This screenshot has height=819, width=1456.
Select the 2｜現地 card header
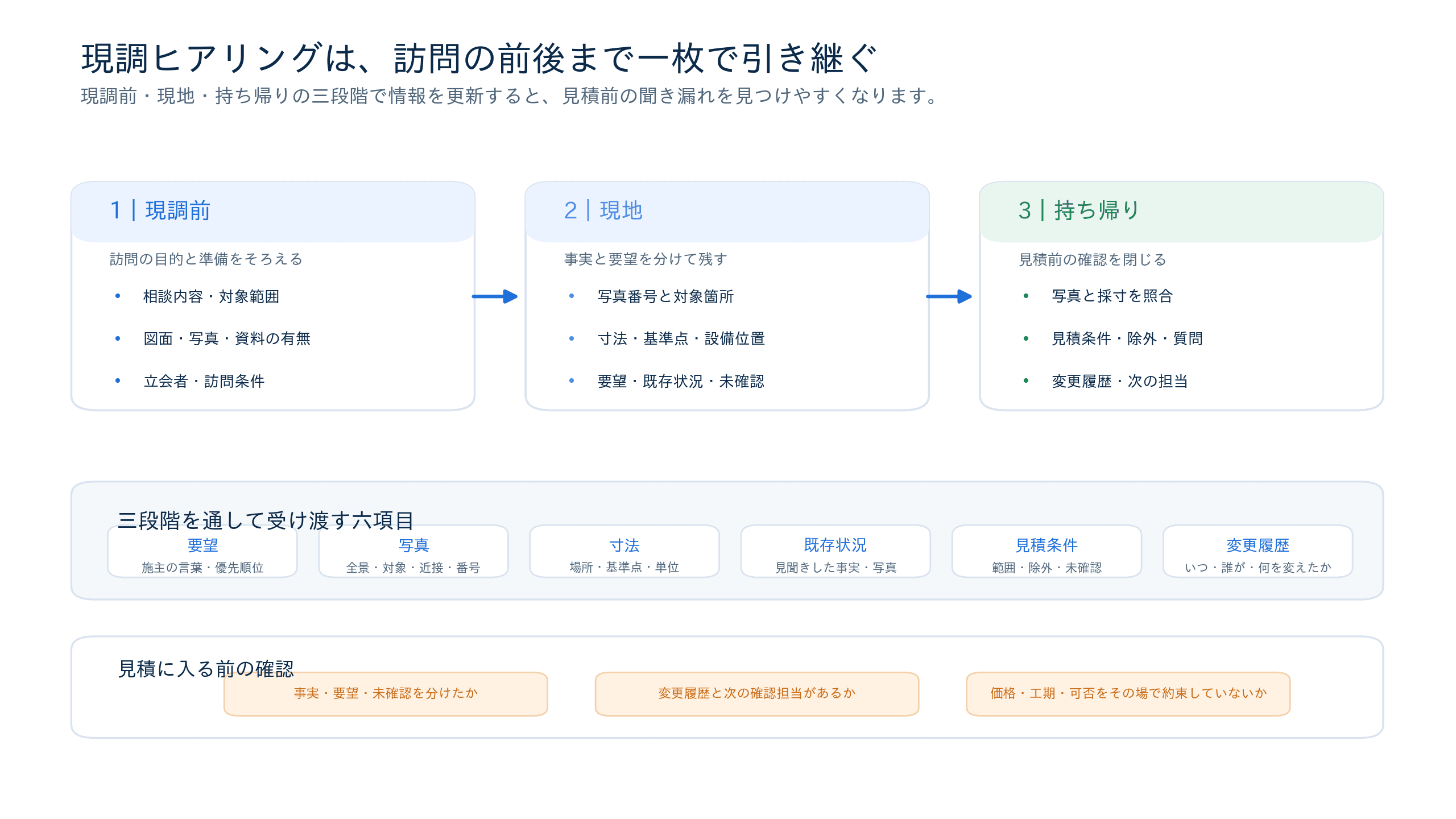(727, 212)
